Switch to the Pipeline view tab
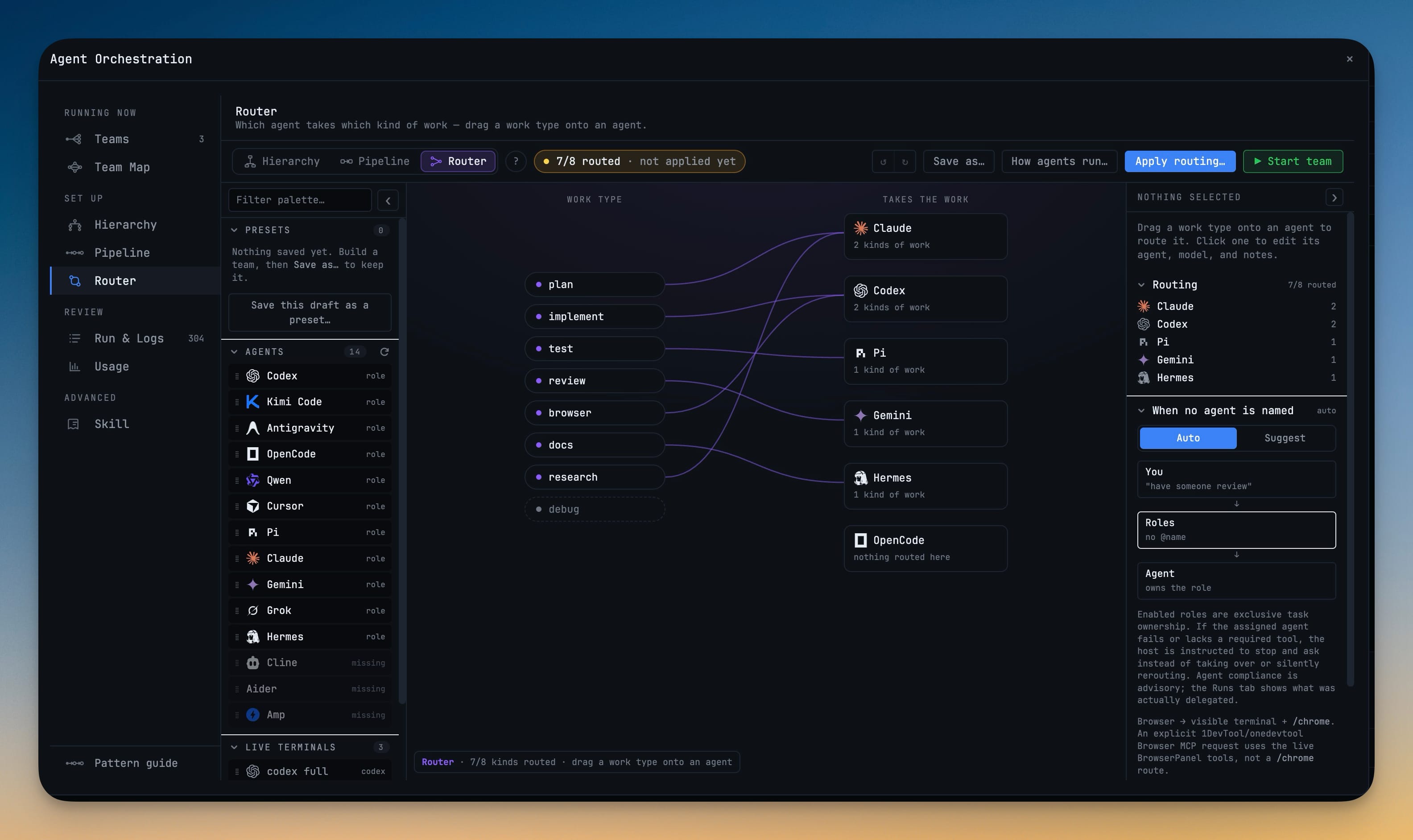This screenshot has height=840, width=1413. 374,161
